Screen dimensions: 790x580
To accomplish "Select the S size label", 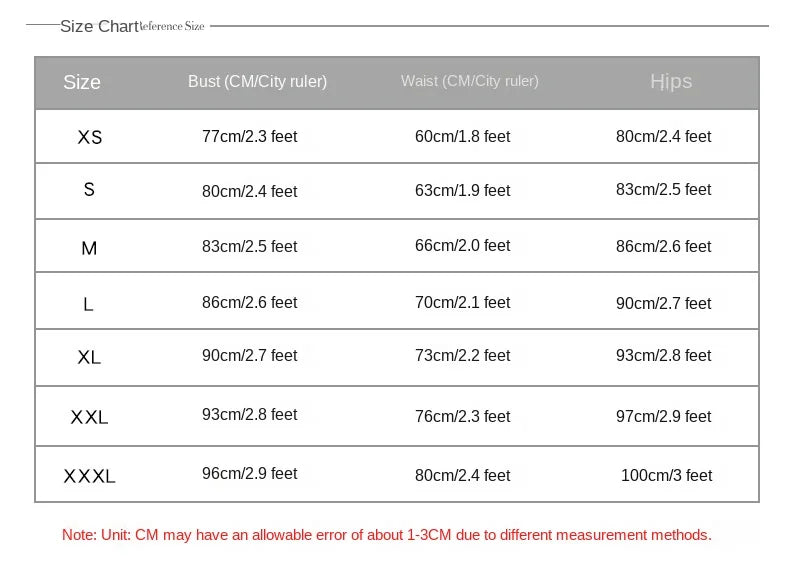I will [89, 189].
